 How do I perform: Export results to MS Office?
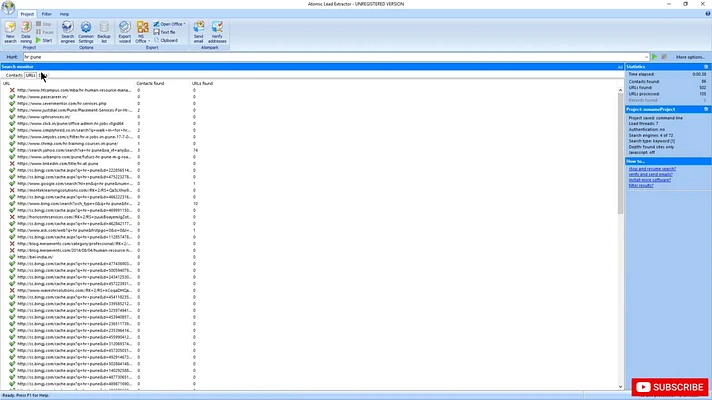[x=142, y=32]
